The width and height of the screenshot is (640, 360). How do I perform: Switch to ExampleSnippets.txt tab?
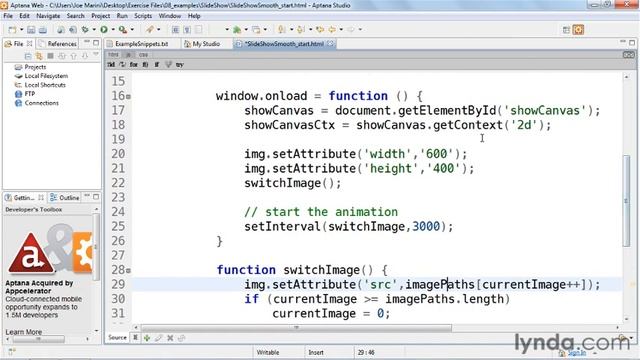point(141,44)
